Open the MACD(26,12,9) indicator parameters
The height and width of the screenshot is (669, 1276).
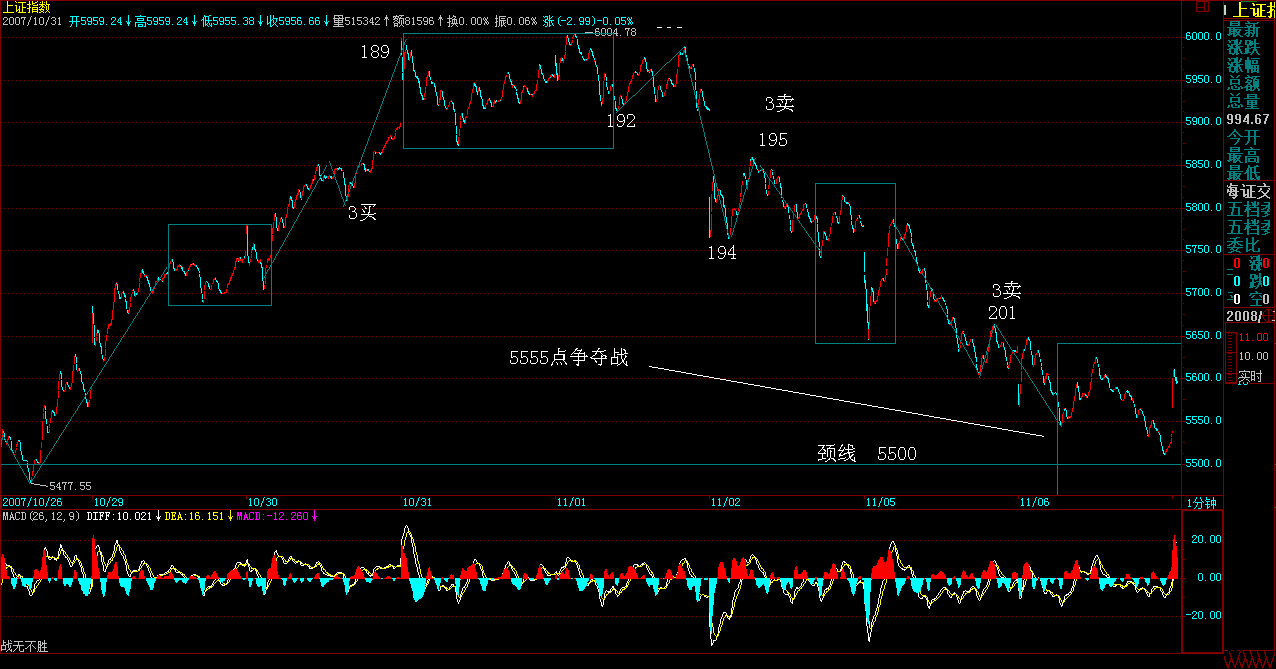pyautogui.click(x=40, y=516)
